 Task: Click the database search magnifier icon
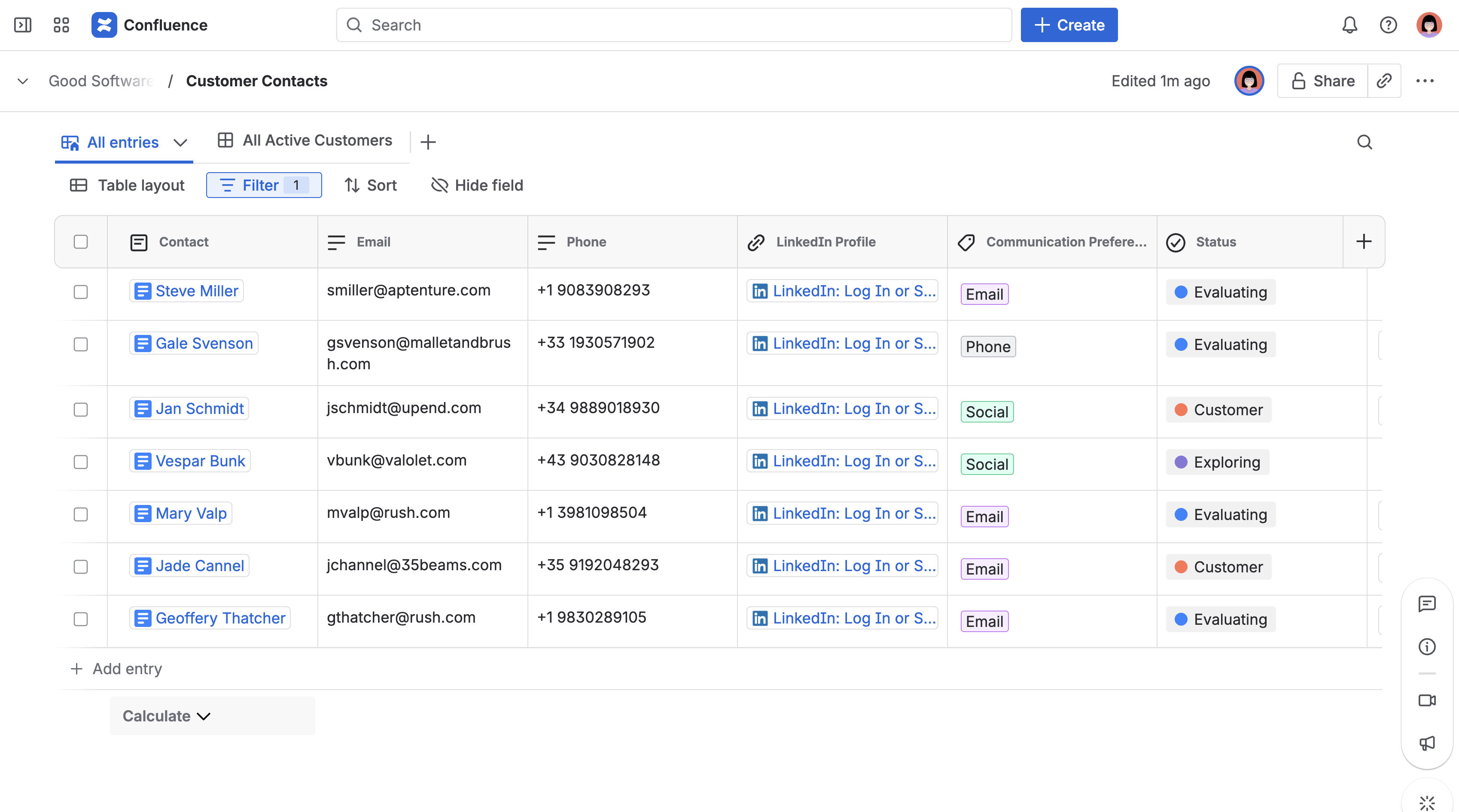(1365, 142)
